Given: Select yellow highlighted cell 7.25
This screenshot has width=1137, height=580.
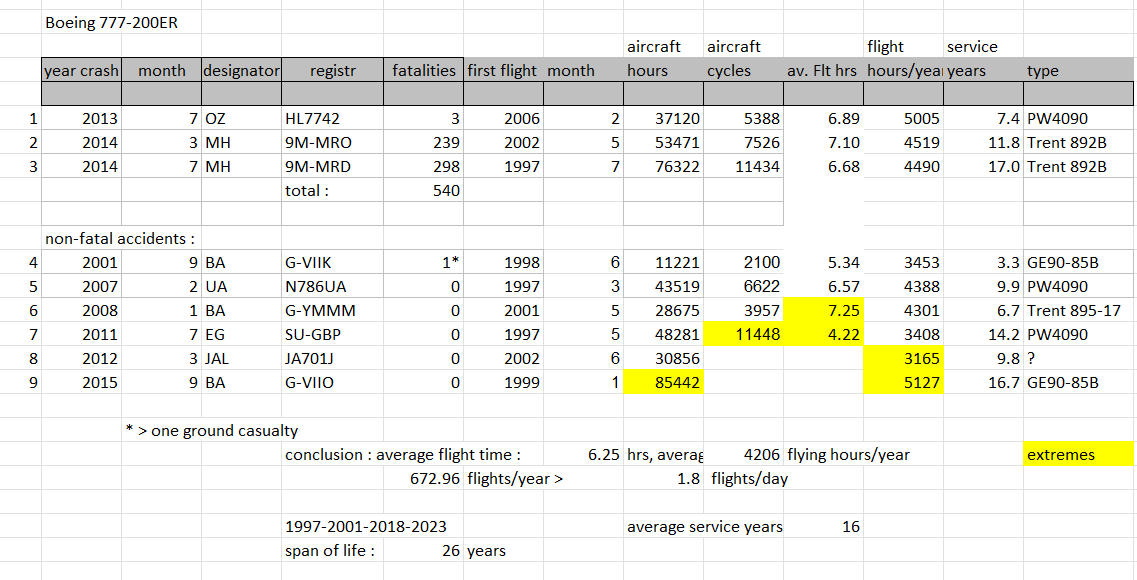Looking at the screenshot, I should tap(823, 310).
